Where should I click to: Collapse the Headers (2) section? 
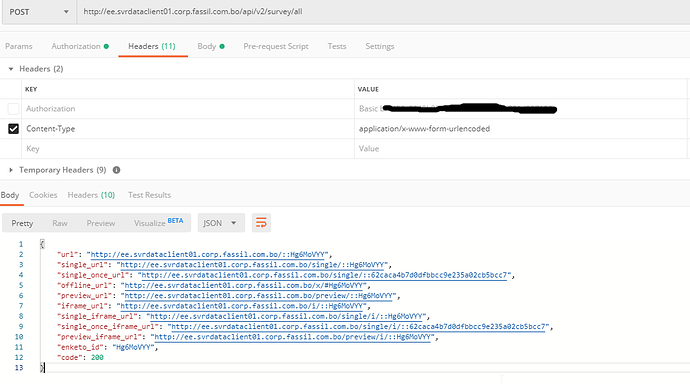point(11,69)
